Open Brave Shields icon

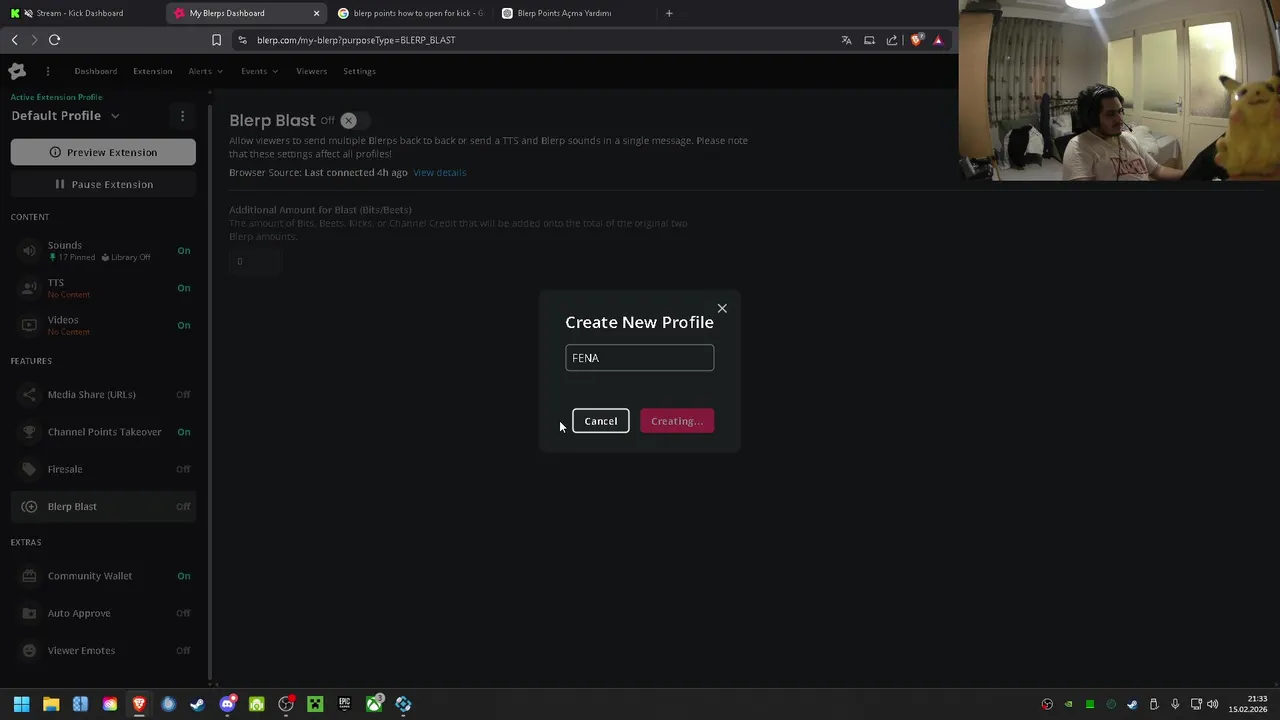(916, 40)
